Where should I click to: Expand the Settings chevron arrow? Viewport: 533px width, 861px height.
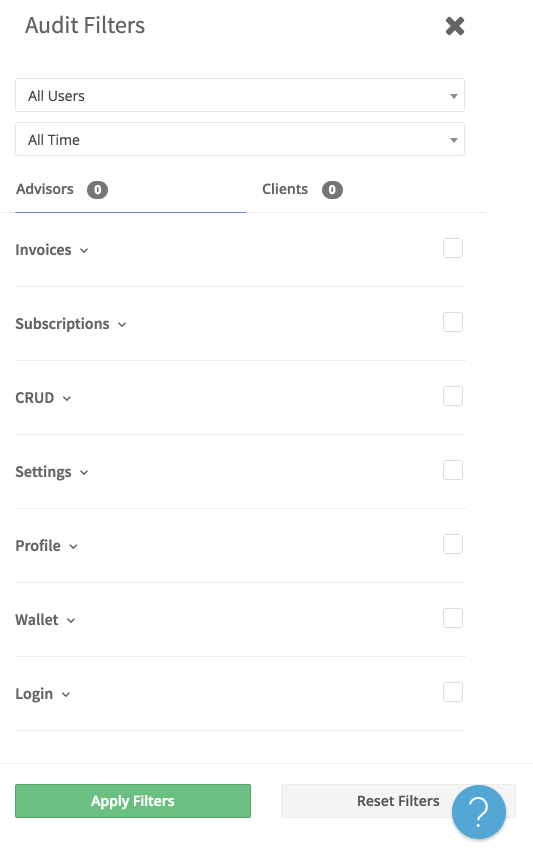tap(84, 472)
